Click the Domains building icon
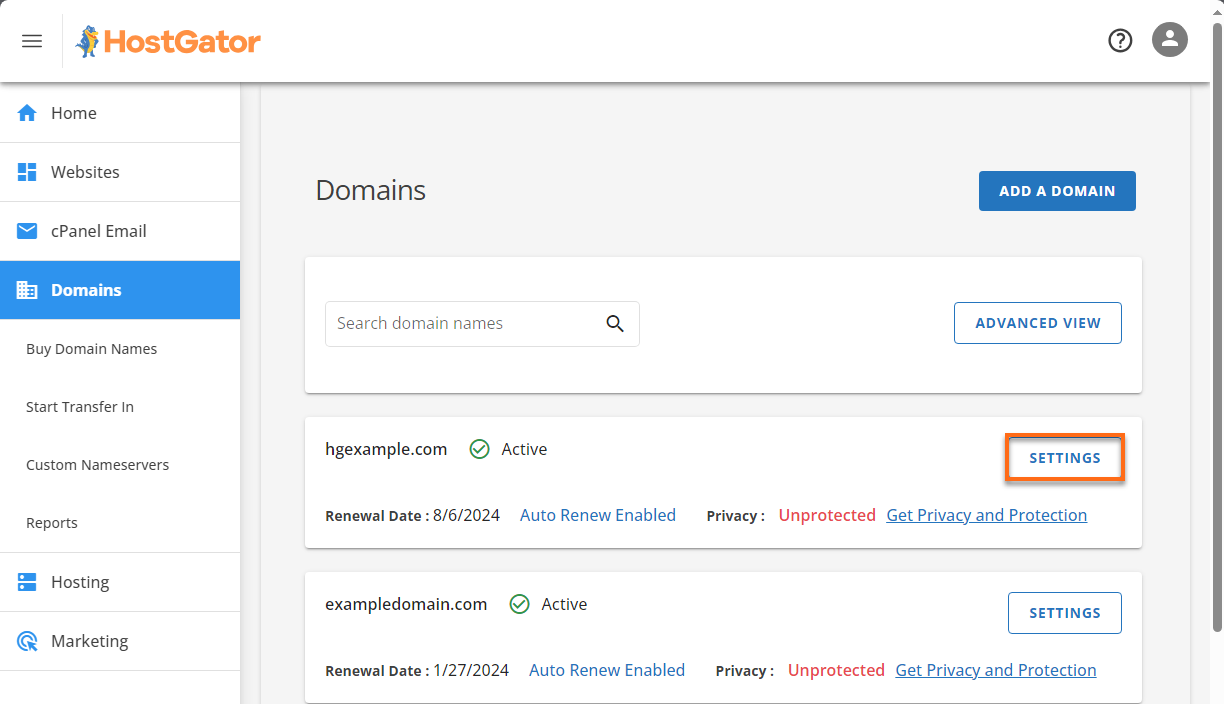 (x=26, y=290)
